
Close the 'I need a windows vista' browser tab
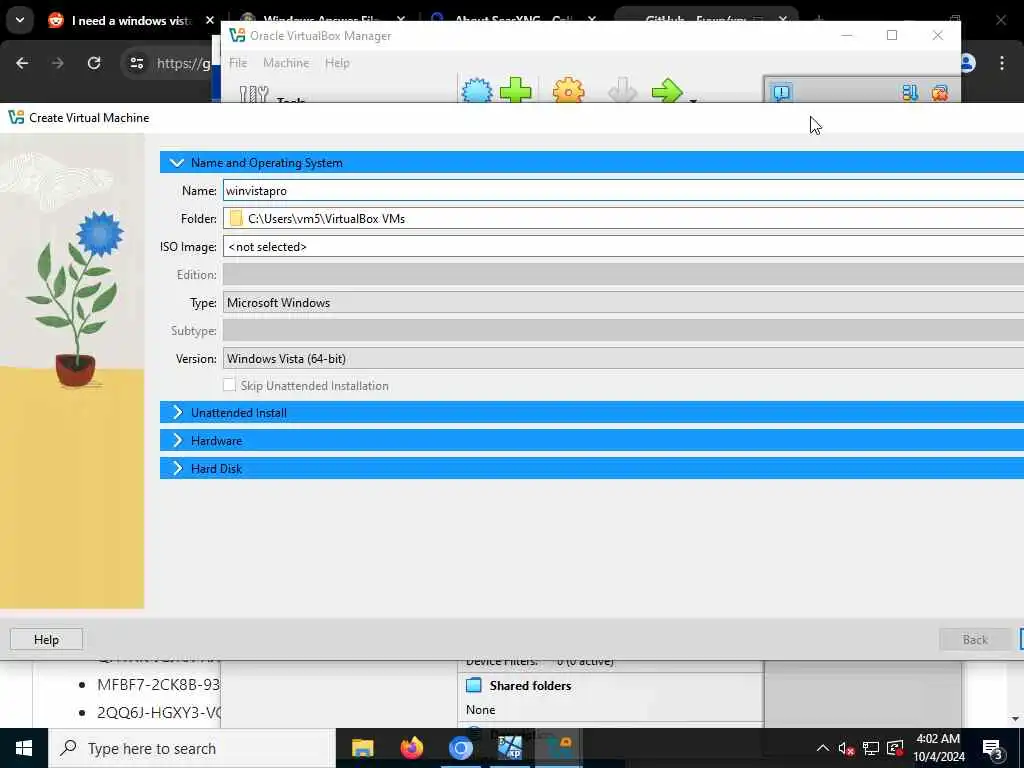point(210,21)
